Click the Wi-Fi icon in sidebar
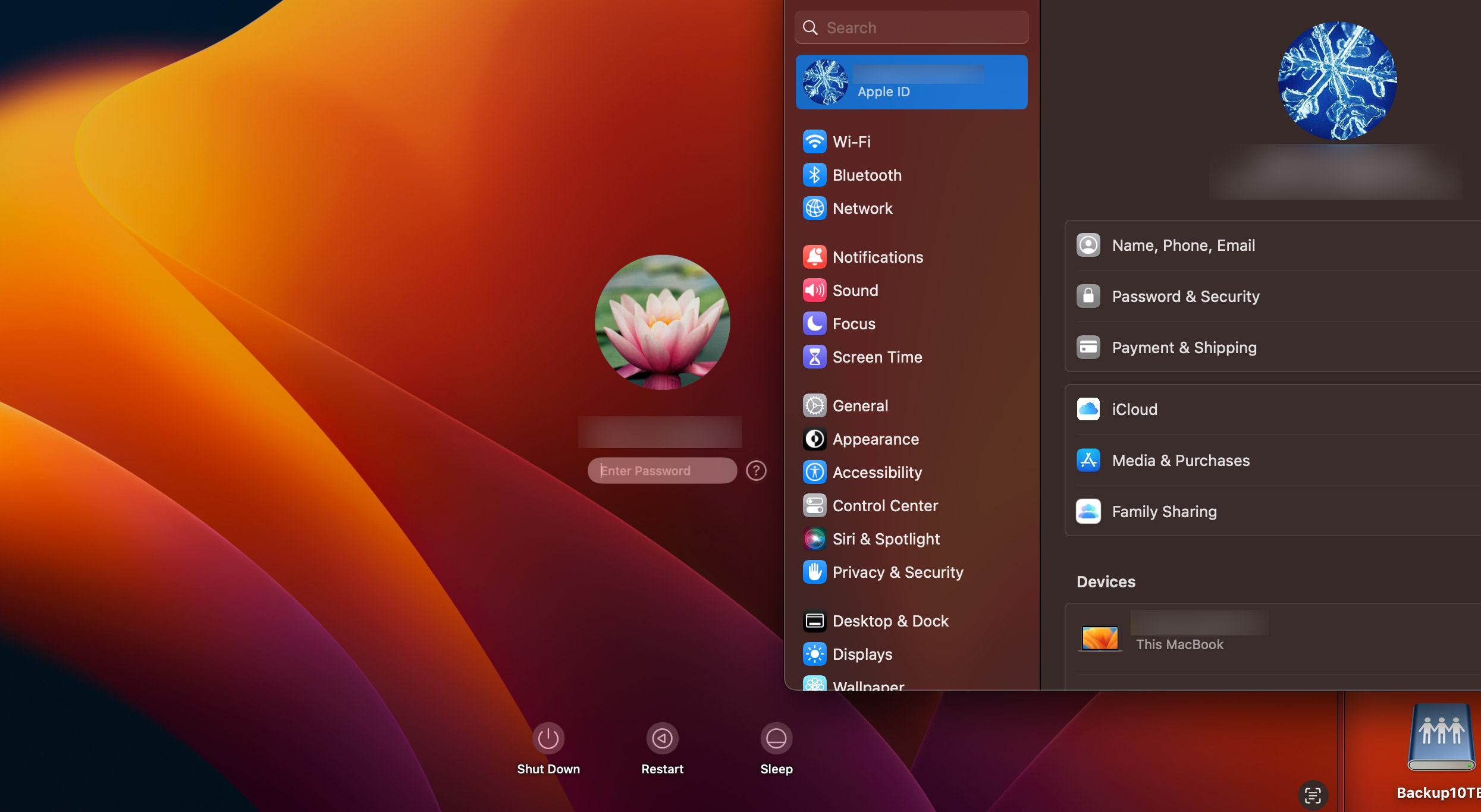The height and width of the screenshot is (812, 1481). point(814,141)
